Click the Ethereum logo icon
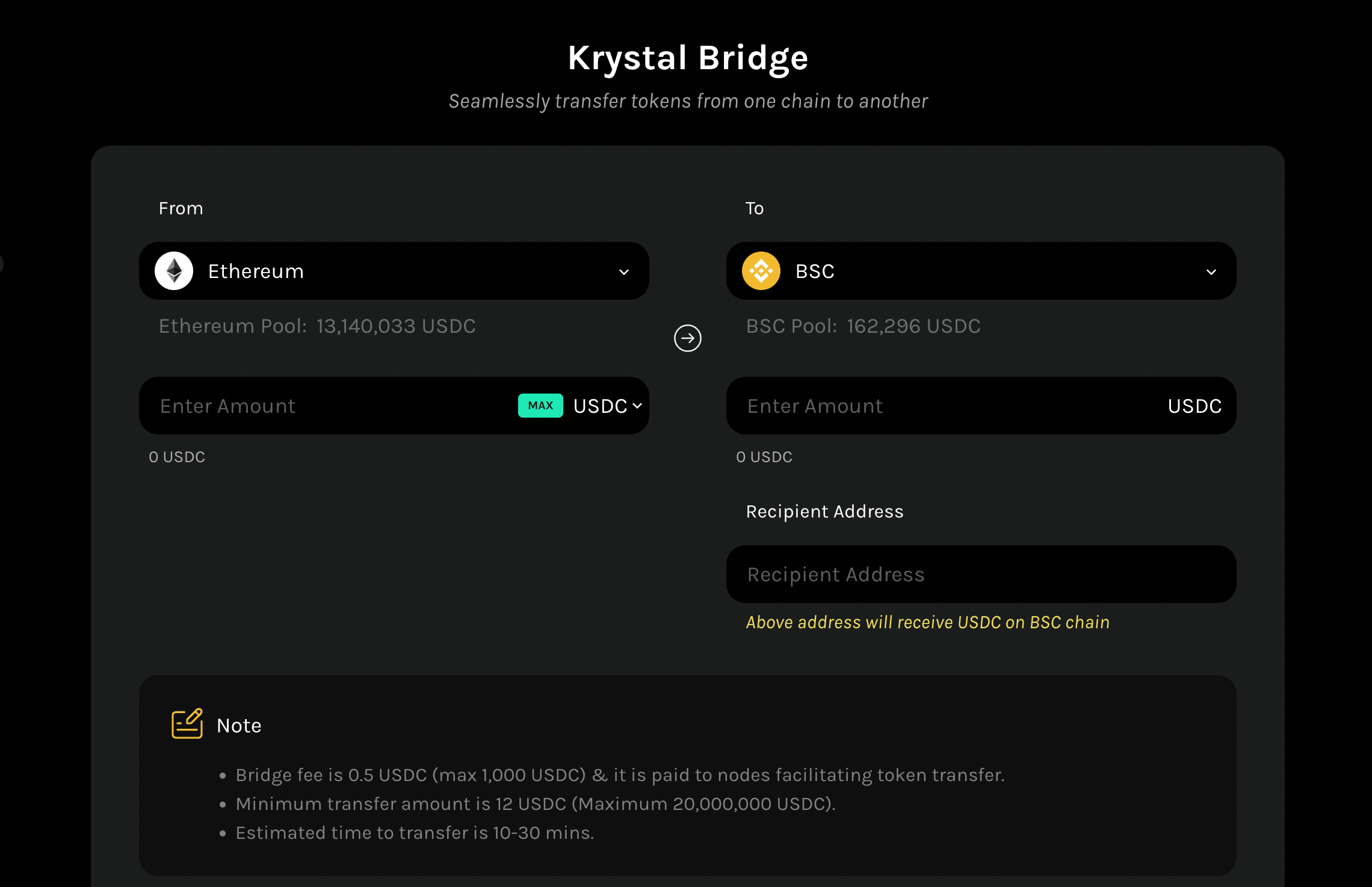 [x=174, y=271]
